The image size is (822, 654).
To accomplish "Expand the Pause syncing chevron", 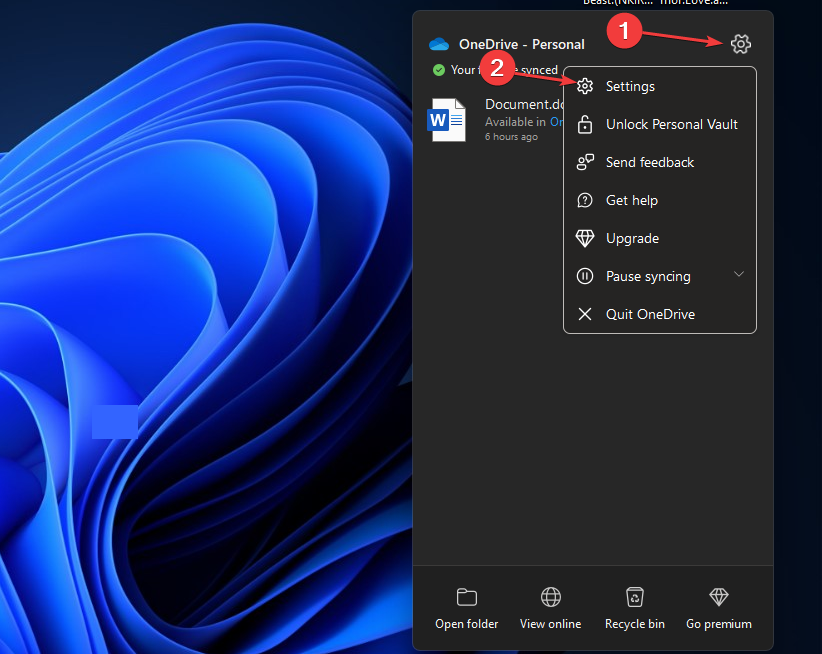I will click(x=739, y=274).
